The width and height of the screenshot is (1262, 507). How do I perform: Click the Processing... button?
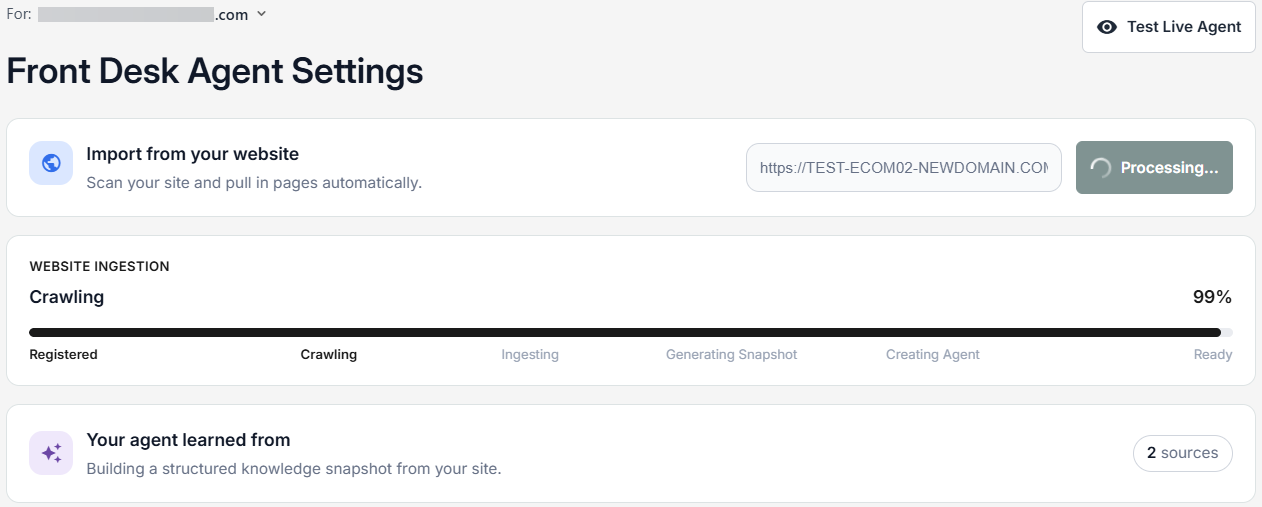pyautogui.click(x=1154, y=167)
